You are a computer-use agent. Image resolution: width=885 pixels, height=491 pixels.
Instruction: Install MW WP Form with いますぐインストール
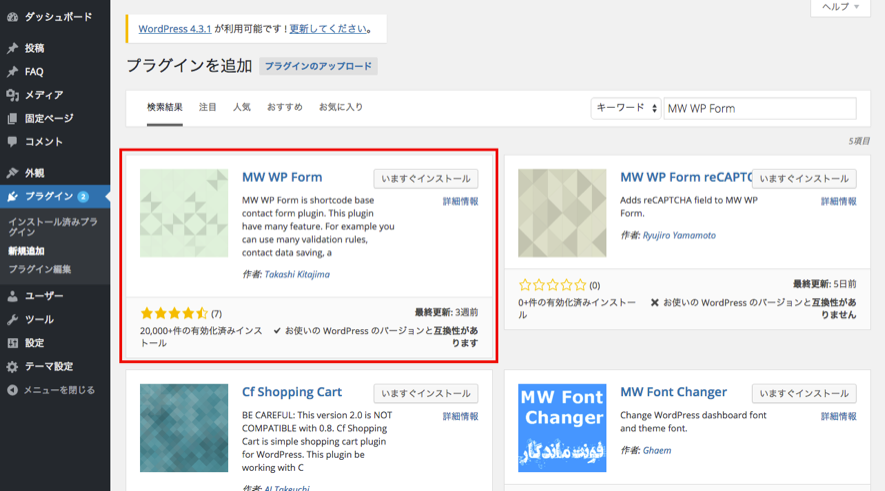[x=426, y=179]
